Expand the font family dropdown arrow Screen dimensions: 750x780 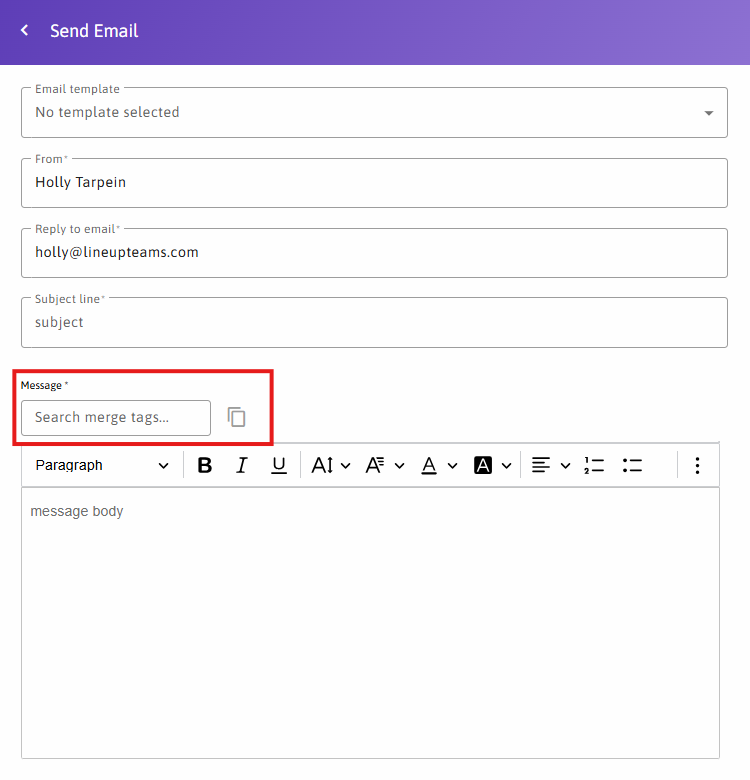tap(399, 466)
